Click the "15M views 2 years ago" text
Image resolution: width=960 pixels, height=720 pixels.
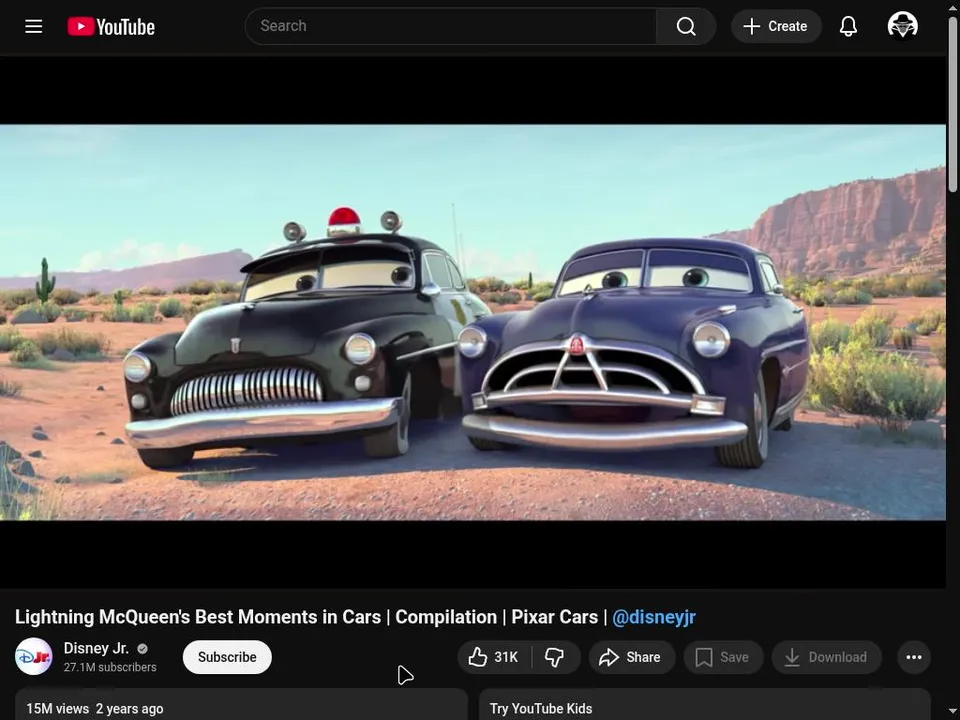pos(95,709)
